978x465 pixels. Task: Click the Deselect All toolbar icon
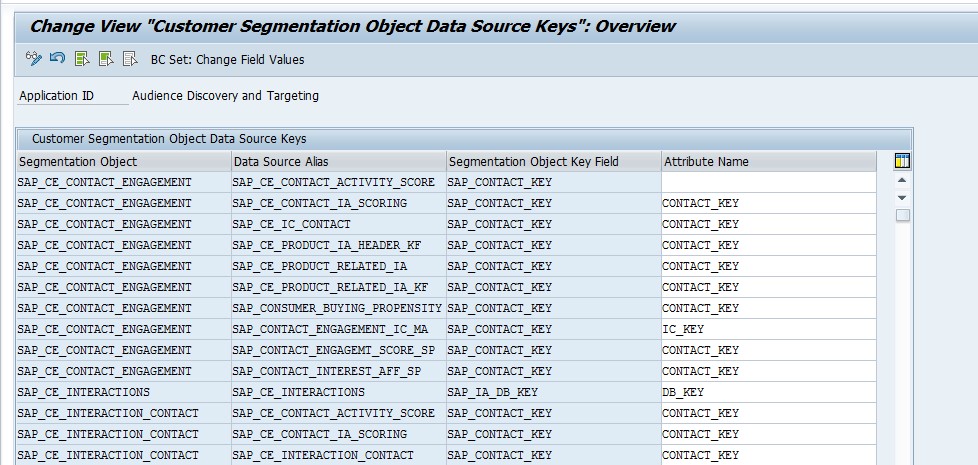130,59
